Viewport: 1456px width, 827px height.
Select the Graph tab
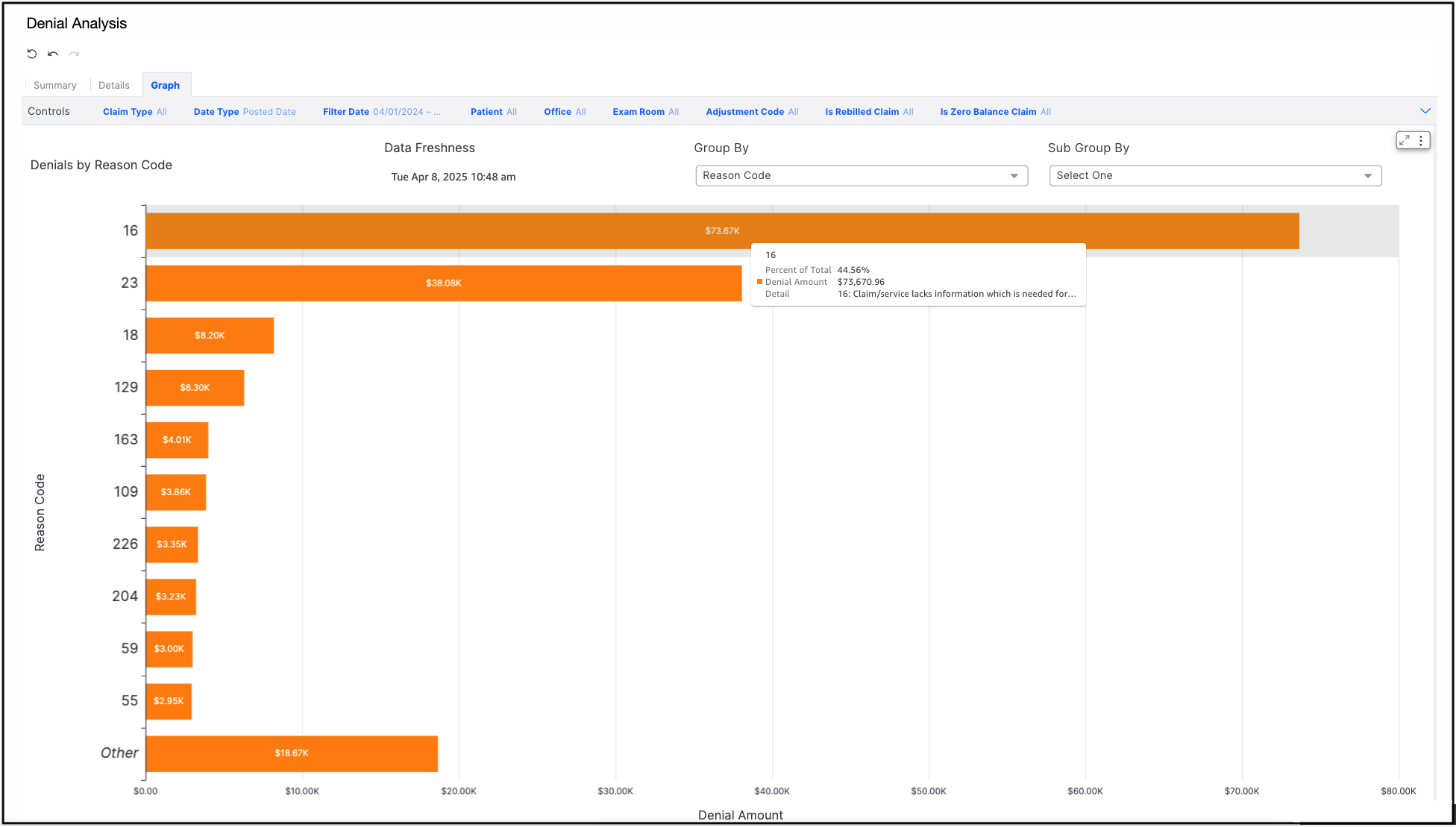(165, 85)
